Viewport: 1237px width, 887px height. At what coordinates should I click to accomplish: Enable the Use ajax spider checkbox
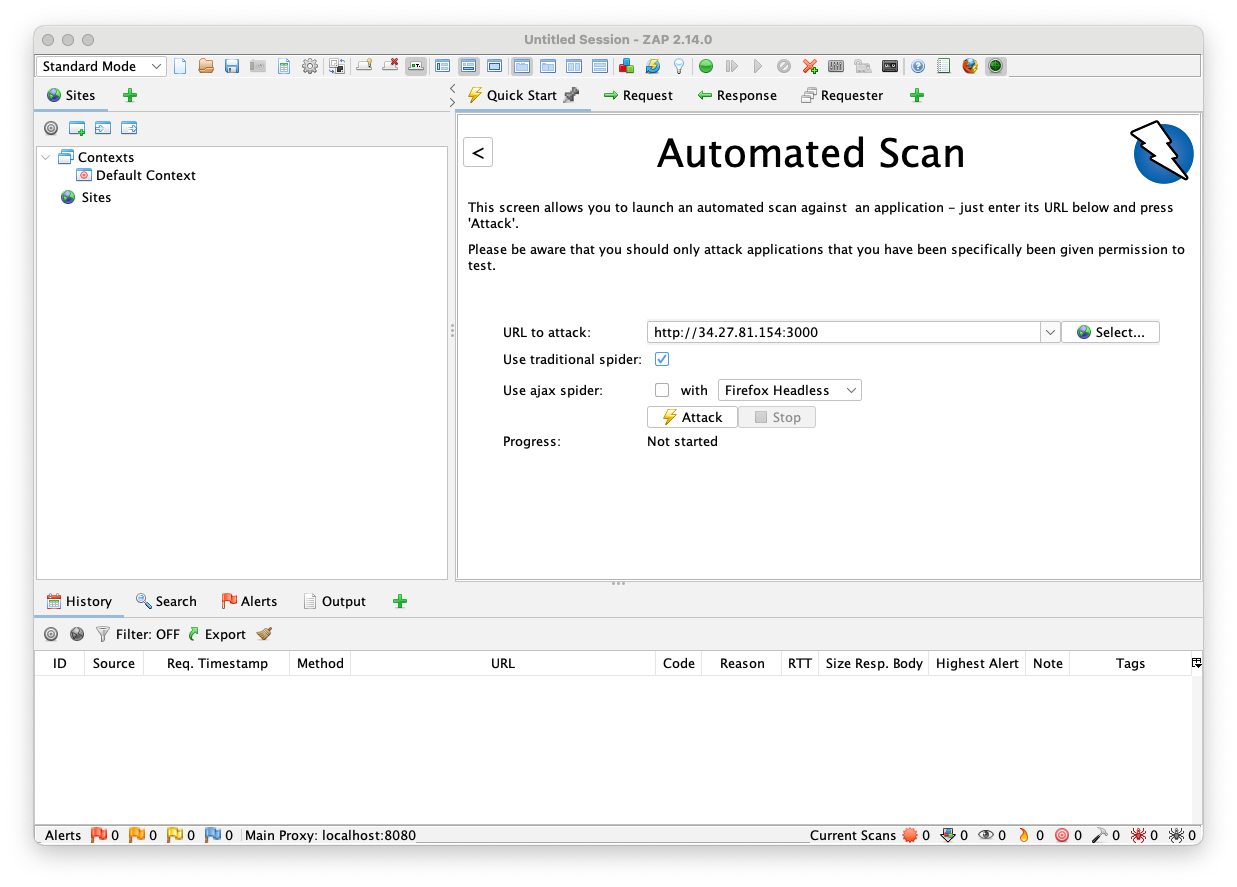coord(662,390)
